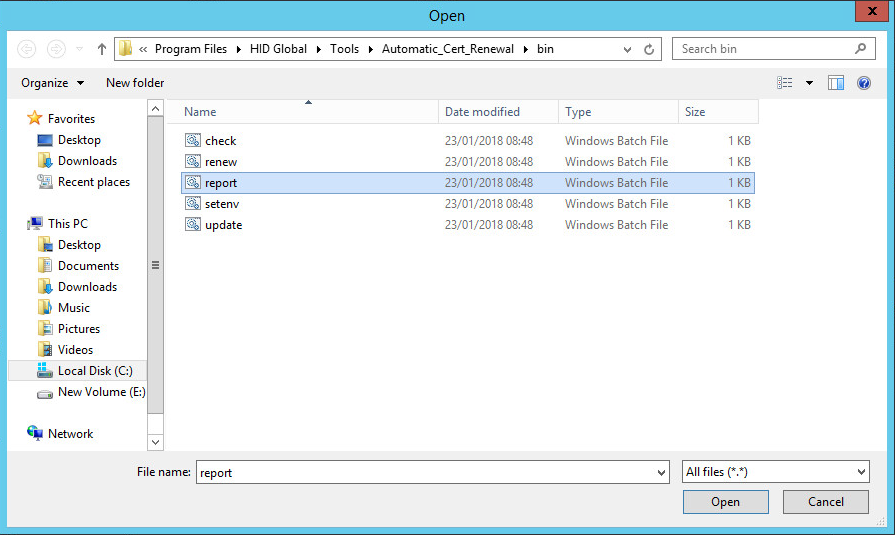Click the Open button
Screen dimensions: 895x535
point(725,502)
